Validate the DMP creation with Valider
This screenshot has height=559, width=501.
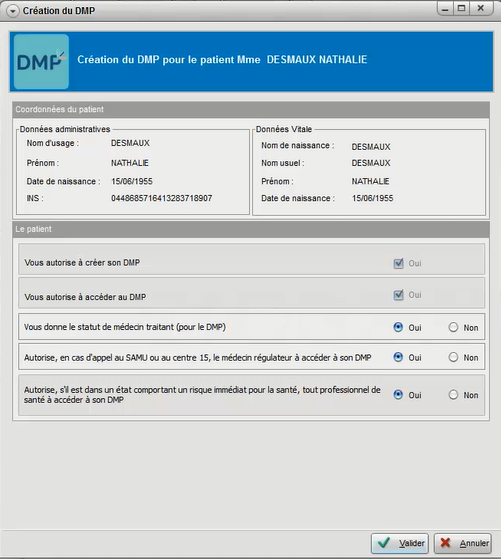tap(399, 543)
